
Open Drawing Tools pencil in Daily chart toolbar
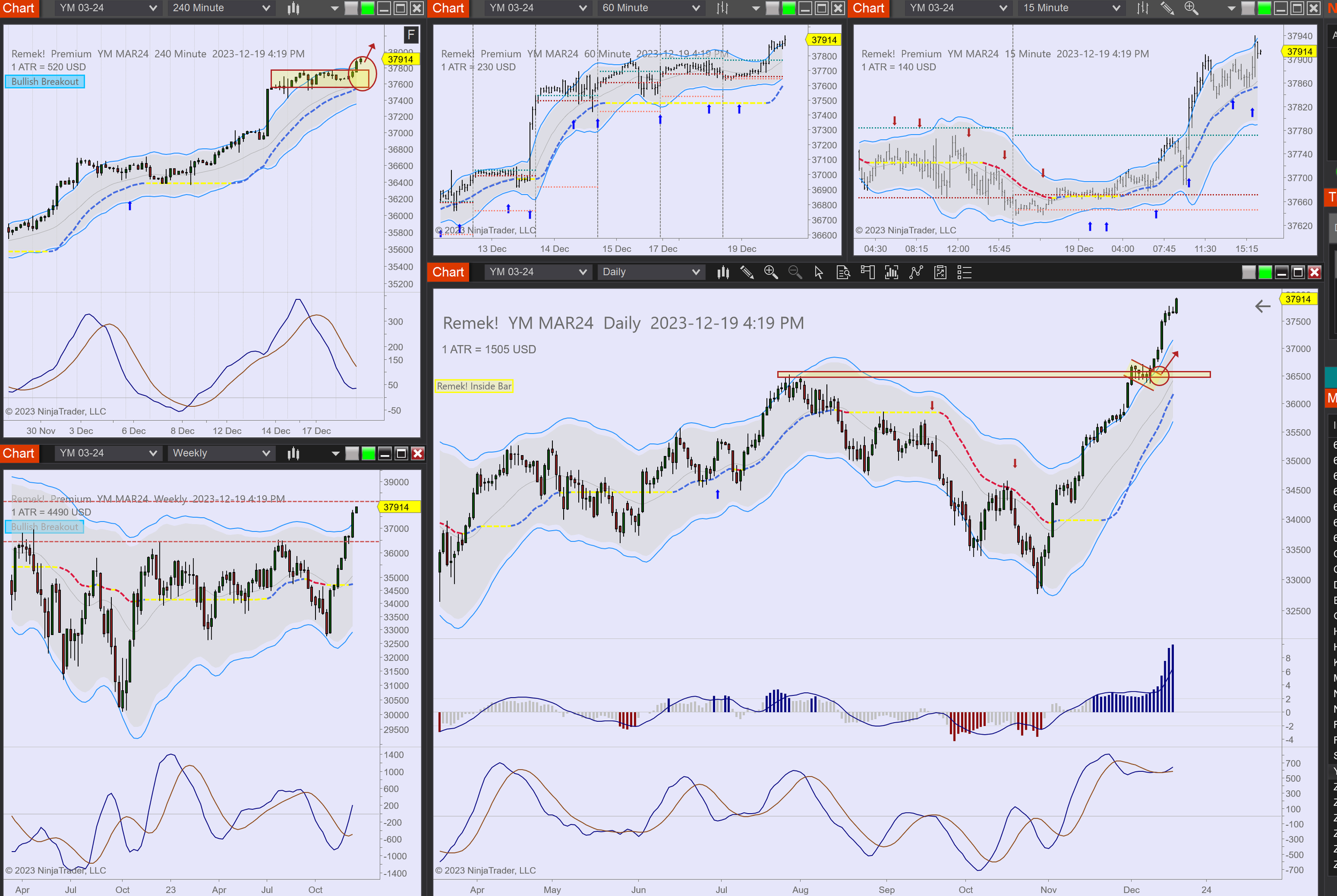point(747,273)
